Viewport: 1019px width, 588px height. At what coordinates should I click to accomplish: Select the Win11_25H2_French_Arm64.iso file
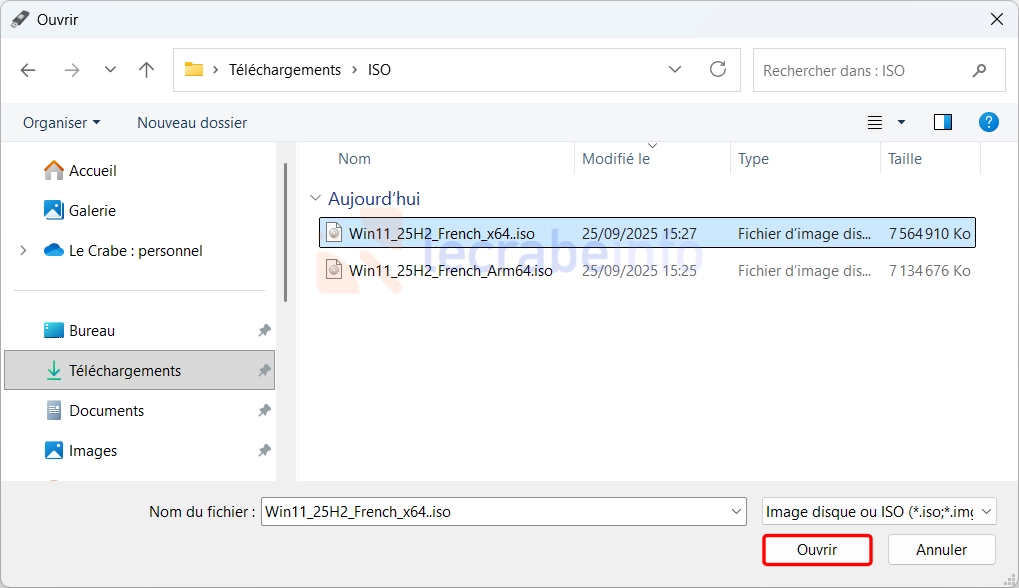point(450,271)
